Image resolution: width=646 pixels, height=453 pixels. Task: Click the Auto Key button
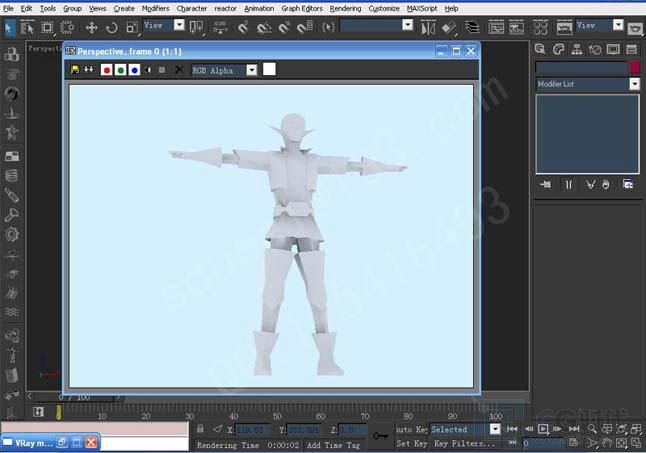point(411,429)
